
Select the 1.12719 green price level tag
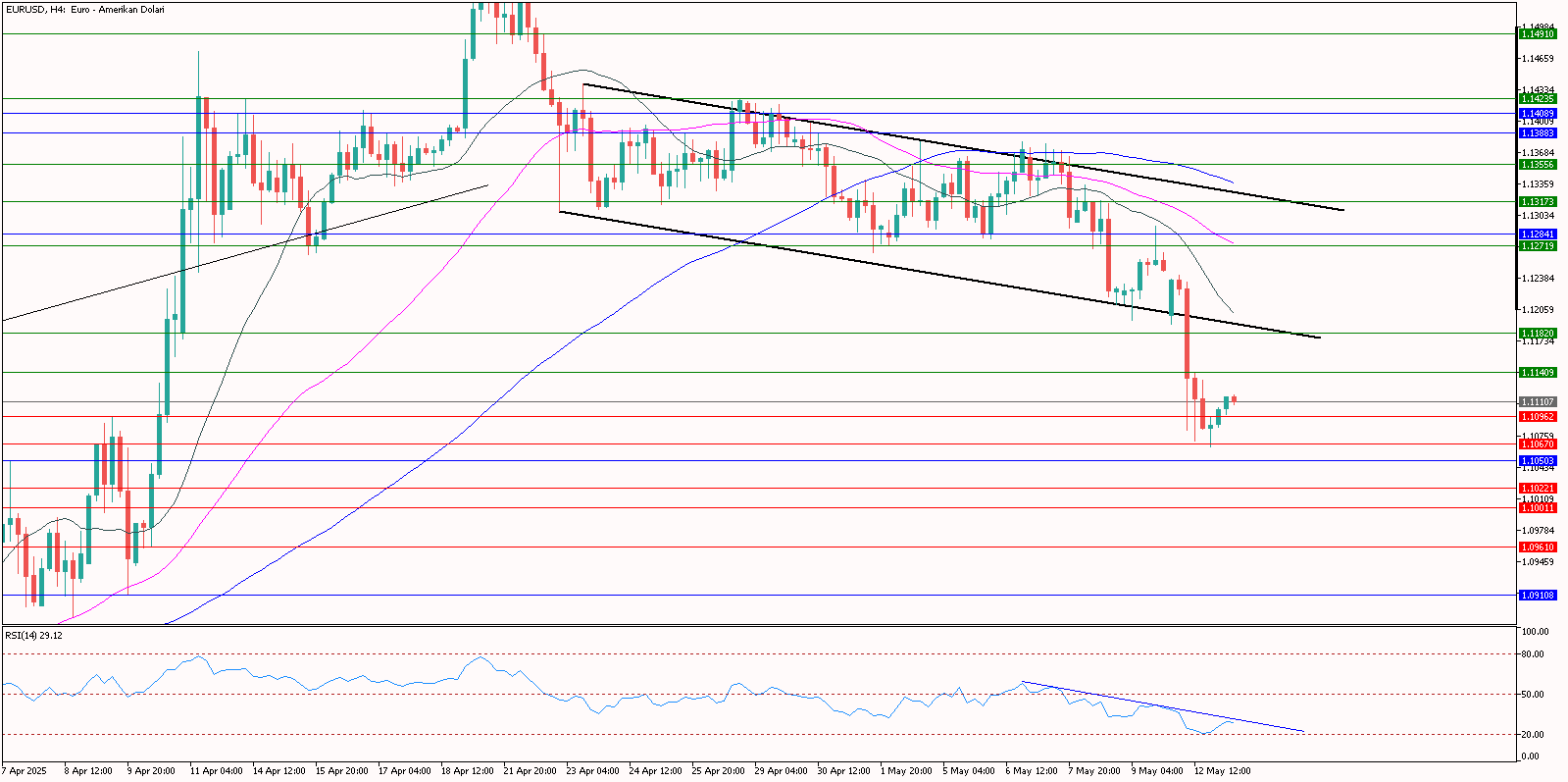tap(1537, 246)
